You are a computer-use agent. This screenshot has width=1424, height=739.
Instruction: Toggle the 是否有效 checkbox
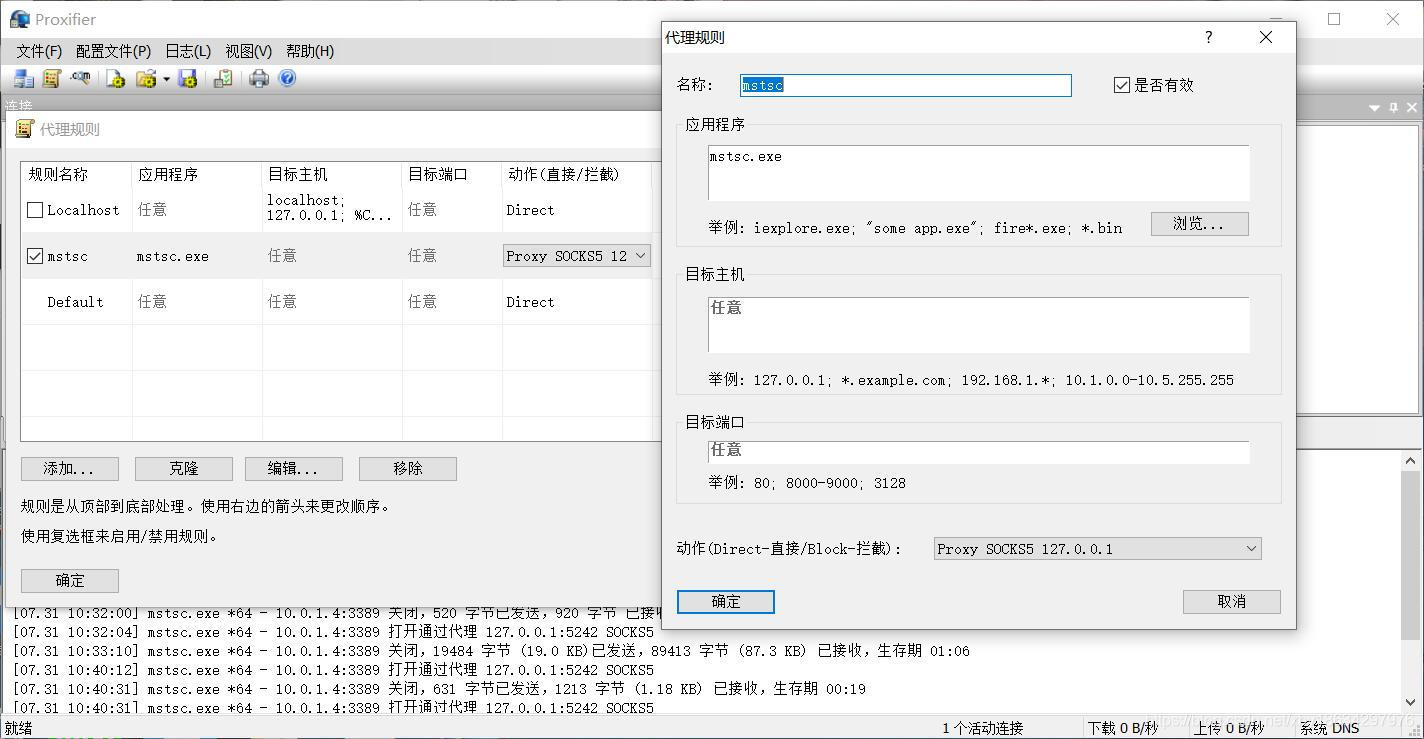[1122, 85]
